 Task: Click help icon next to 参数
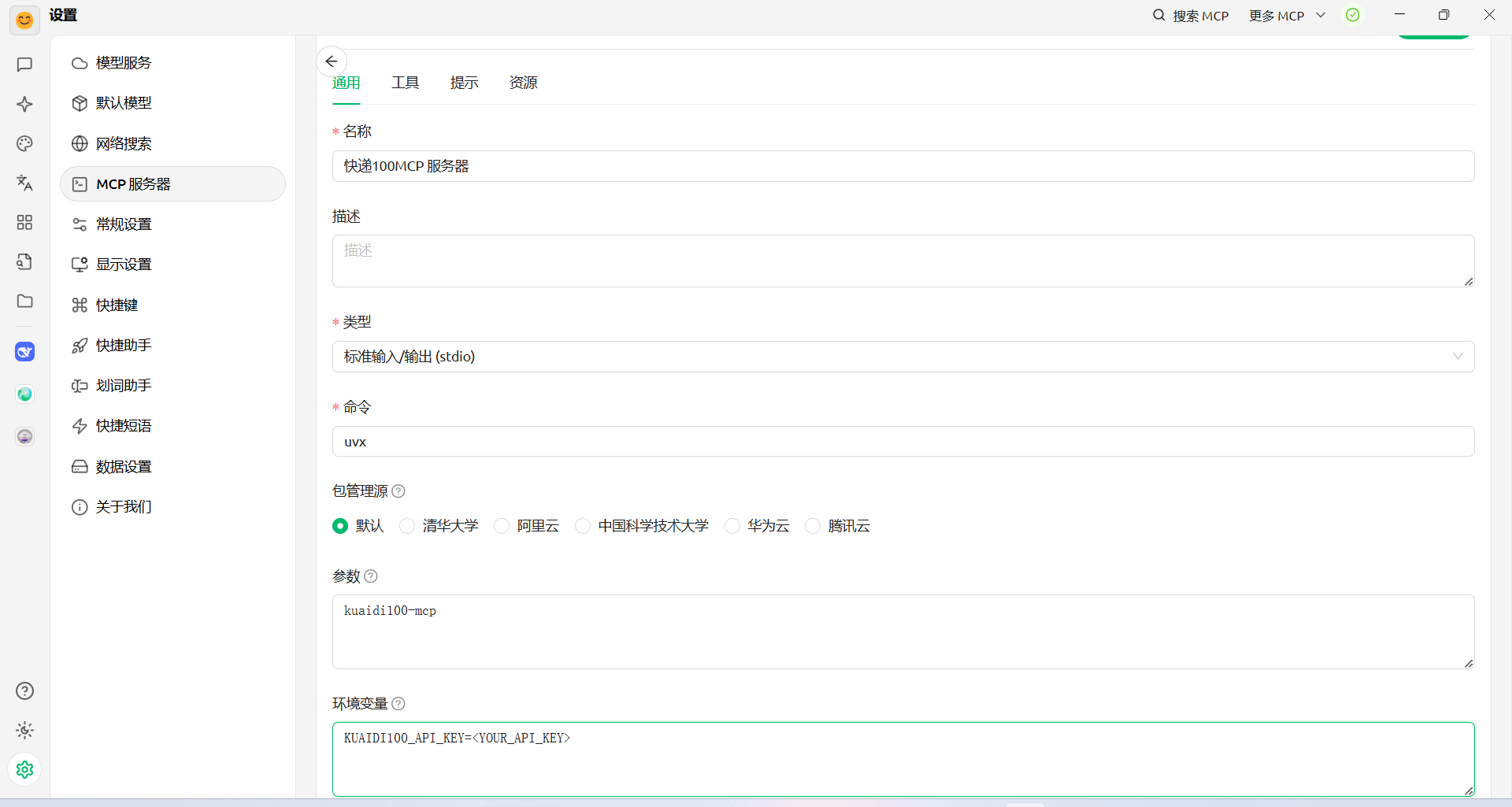tap(371, 576)
